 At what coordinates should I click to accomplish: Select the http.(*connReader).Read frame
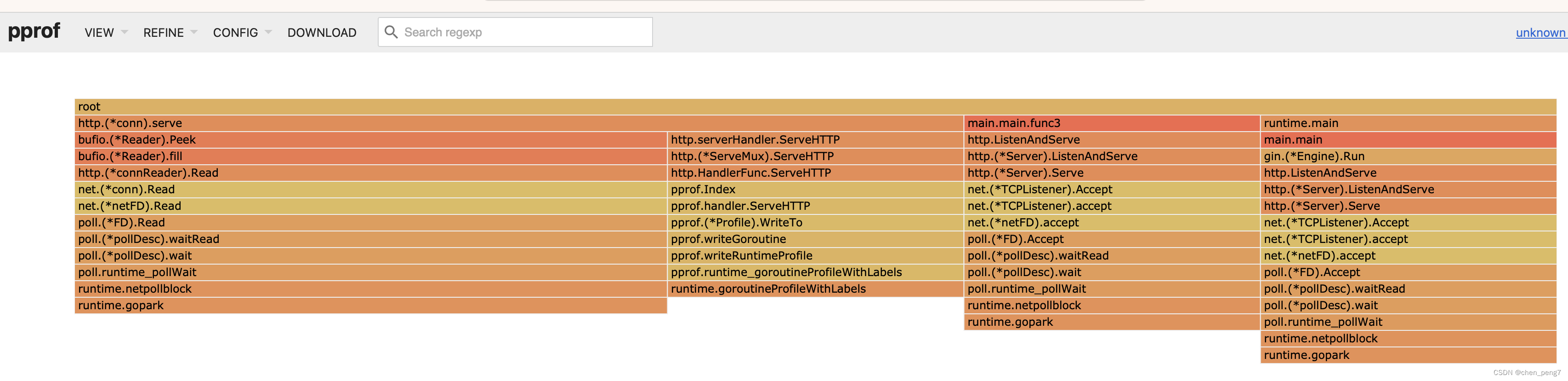371,173
